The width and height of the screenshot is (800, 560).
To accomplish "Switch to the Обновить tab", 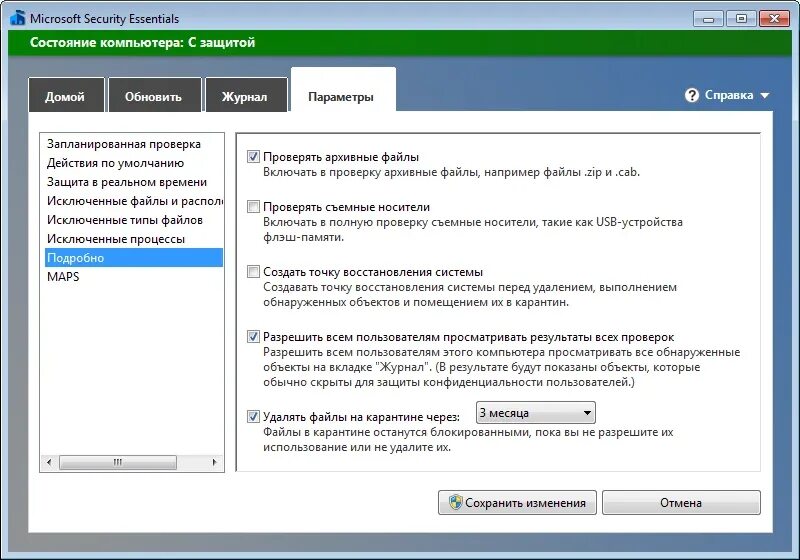I will 154,96.
